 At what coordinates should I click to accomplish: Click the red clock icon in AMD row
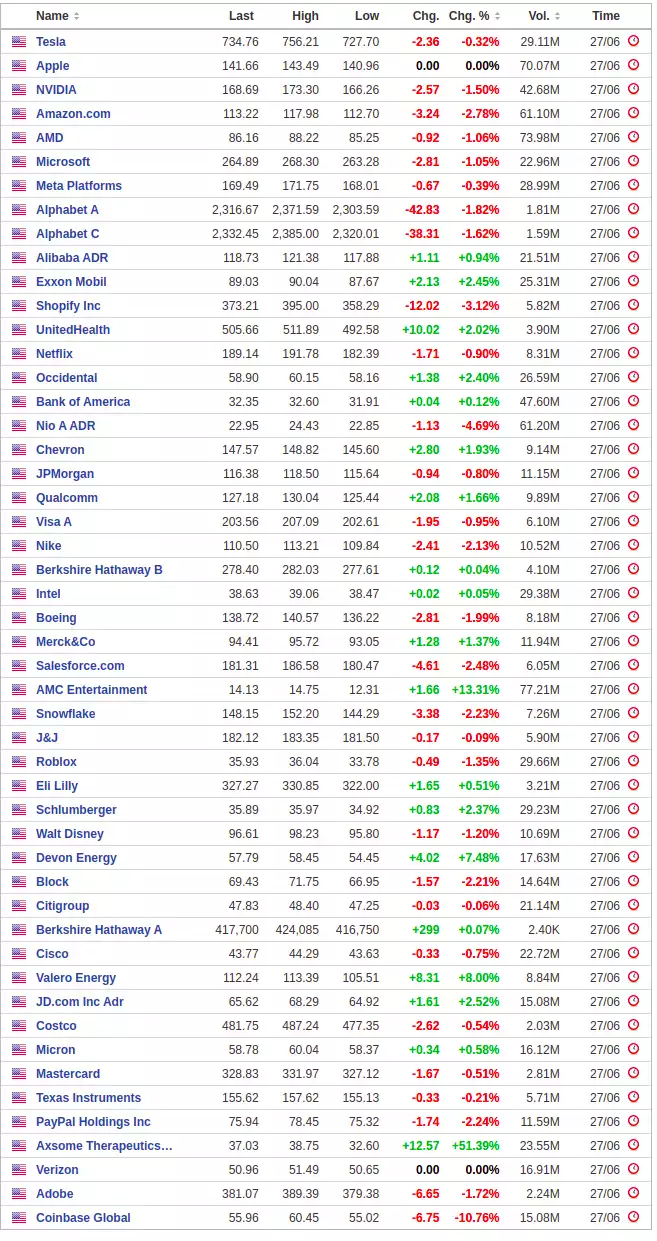click(x=633, y=137)
